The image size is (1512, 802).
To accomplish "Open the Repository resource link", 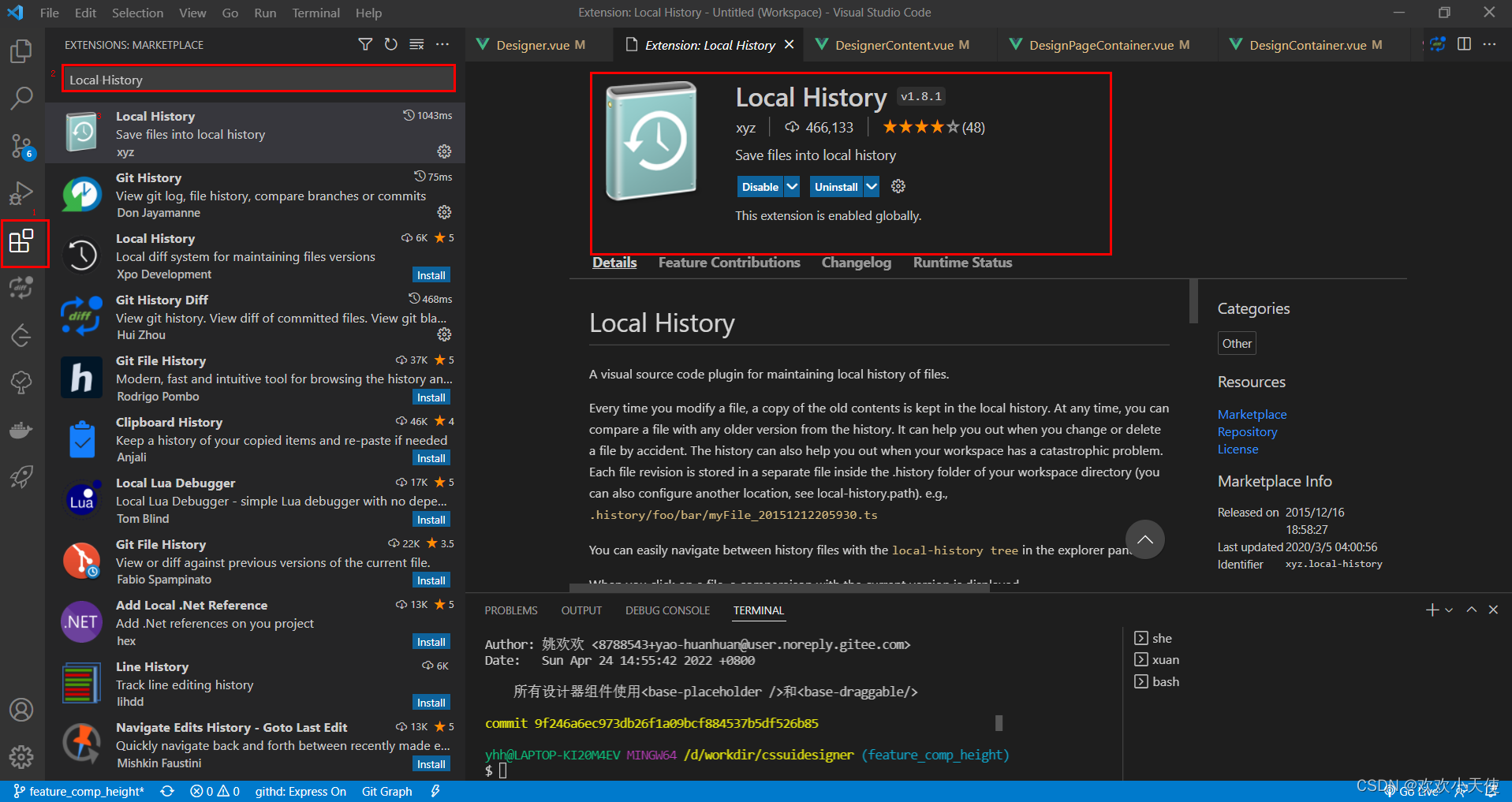I will (x=1247, y=431).
